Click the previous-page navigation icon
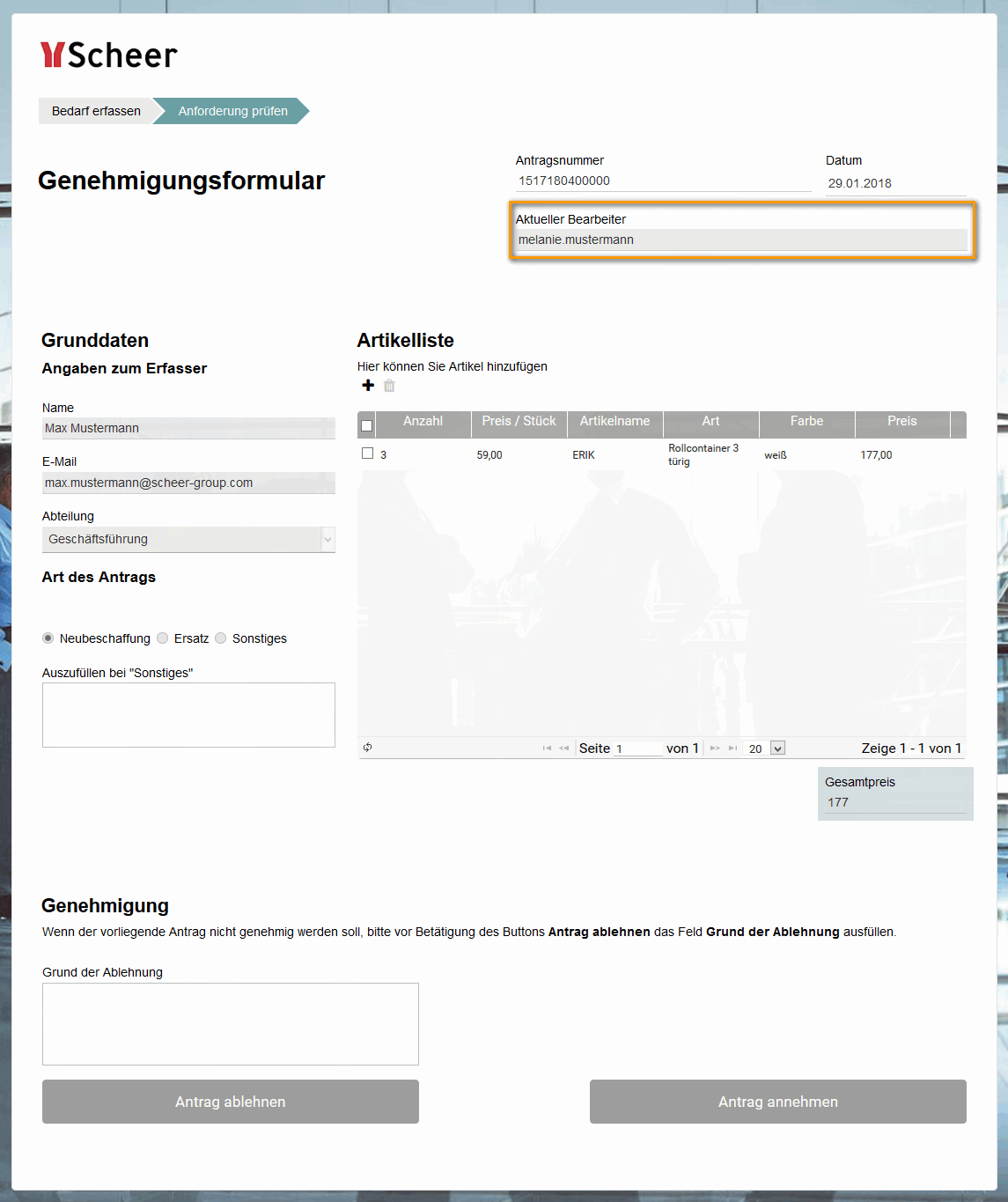1008x1202 pixels. tap(563, 748)
